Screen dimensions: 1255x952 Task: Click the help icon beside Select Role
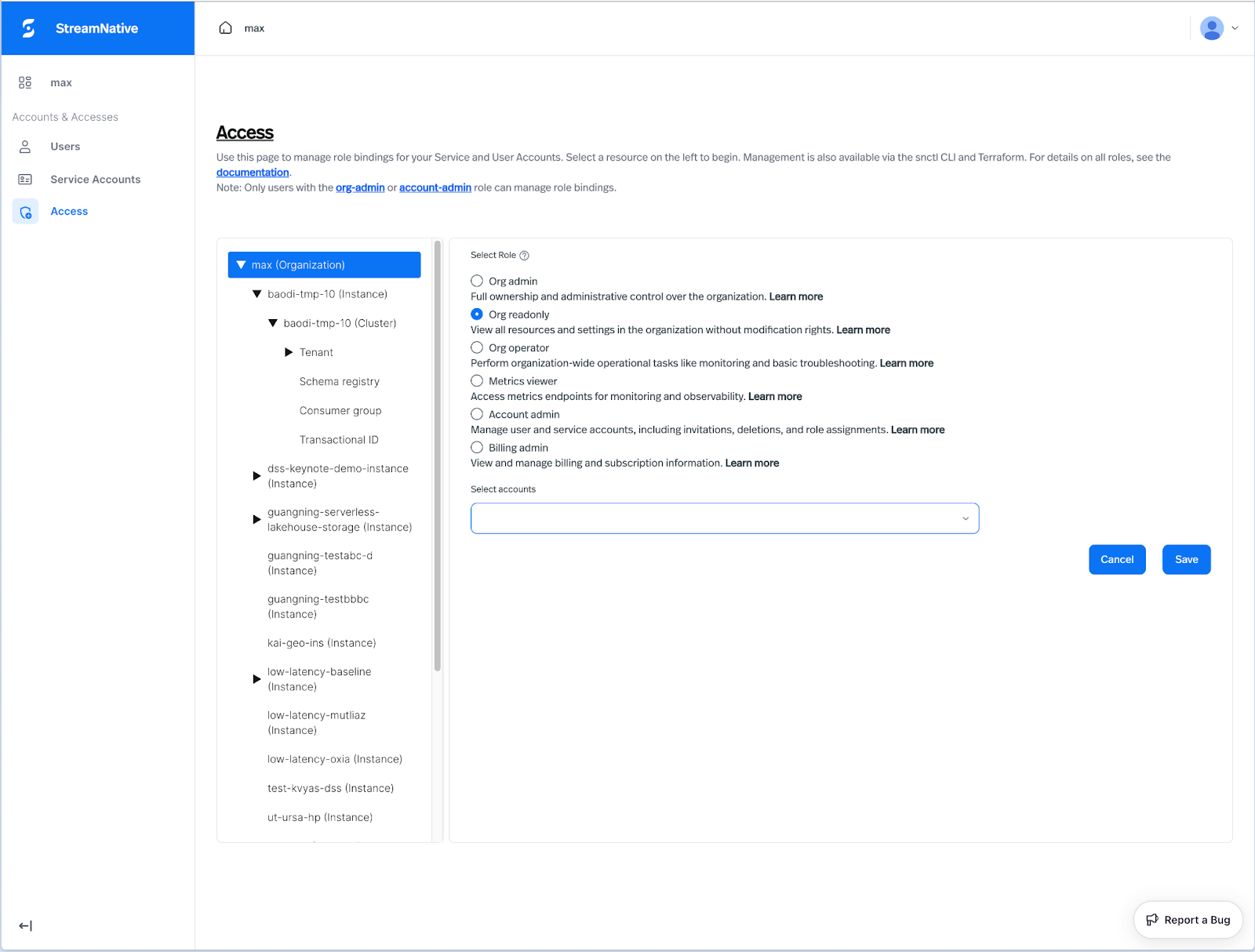[x=525, y=256]
